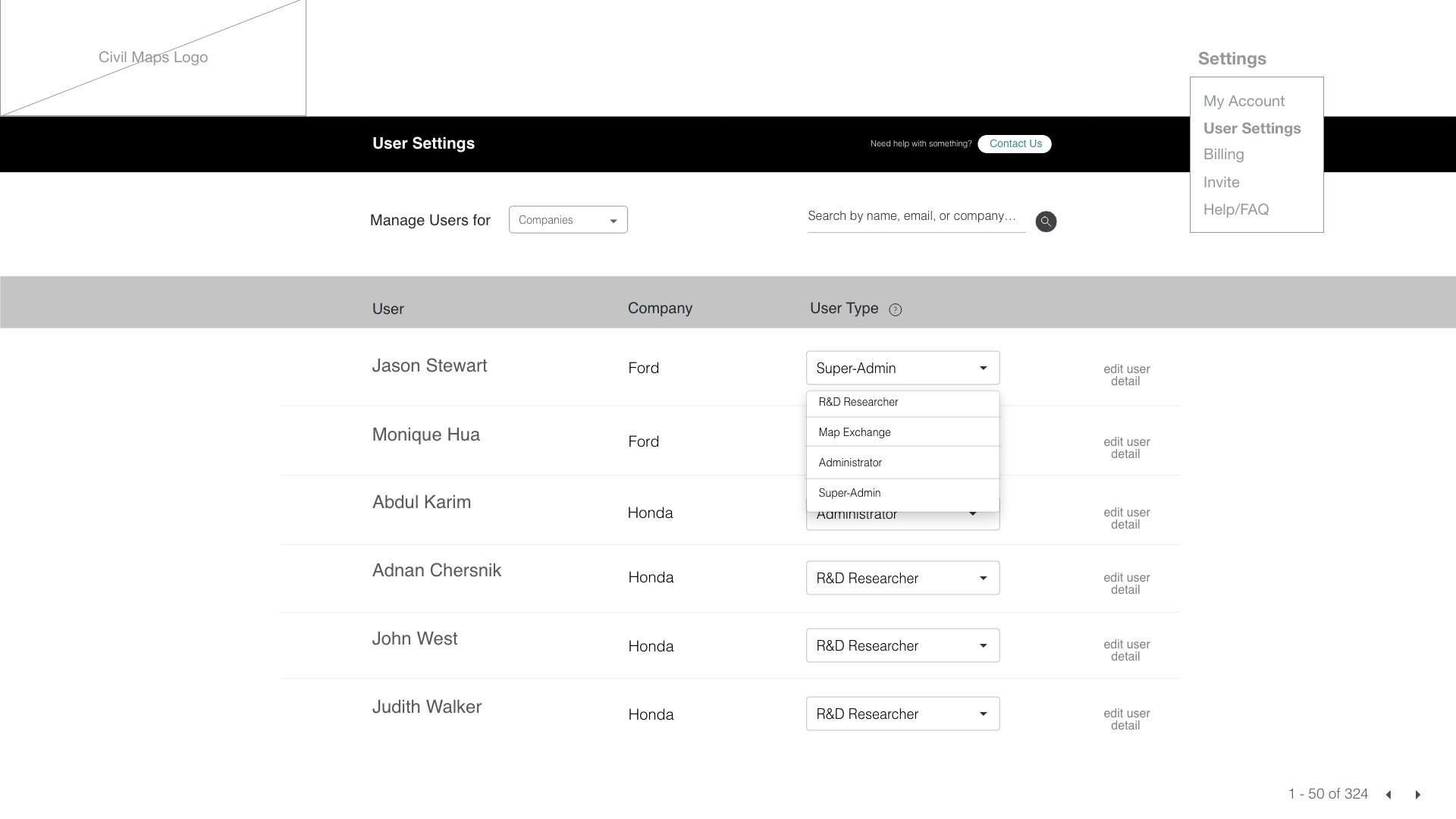The image size is (1456, 819).
Task: Select R&D Researcher from the open dropdown
Action: point(858,402)
